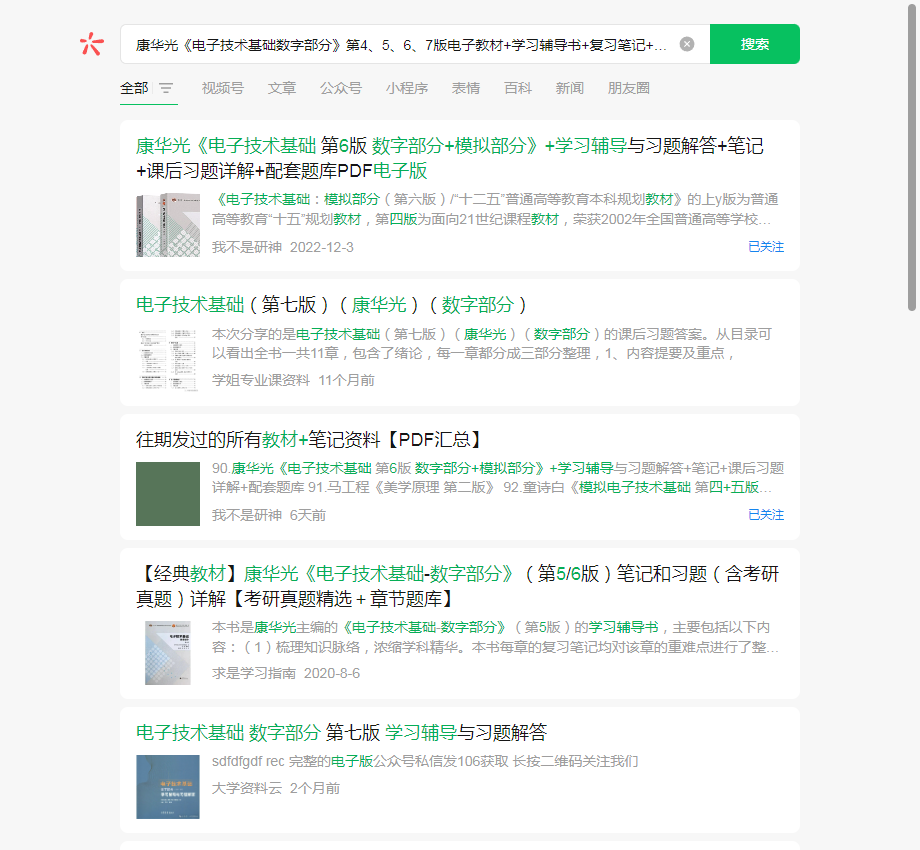Open the 百科 tab
920x850 pixels.
tap(518, 88)
